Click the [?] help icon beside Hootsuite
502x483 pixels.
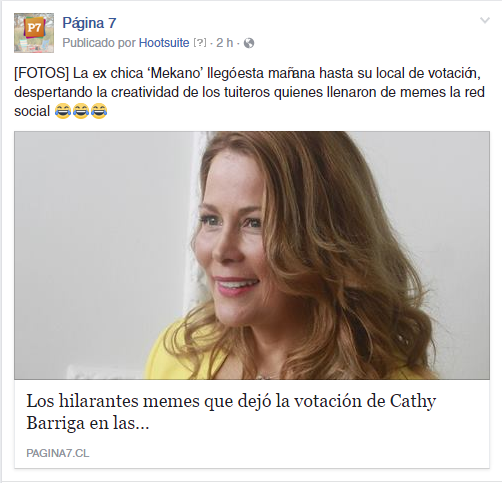pyautogui.click(x=200, y=43)
